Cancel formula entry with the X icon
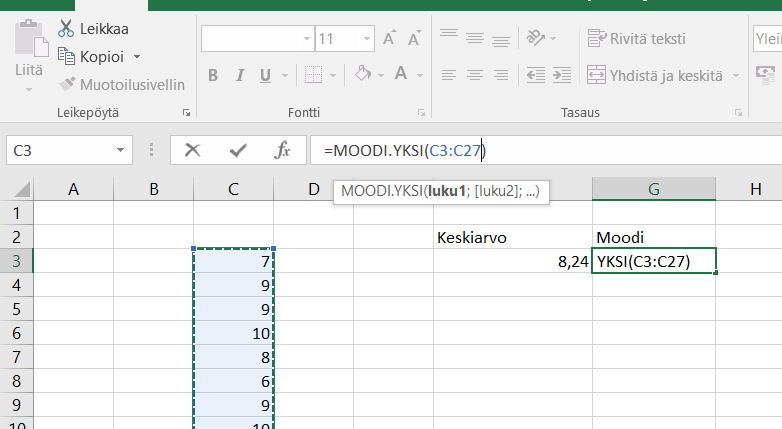782x429 pixels. pyautogui.click(x=193, y=150)
